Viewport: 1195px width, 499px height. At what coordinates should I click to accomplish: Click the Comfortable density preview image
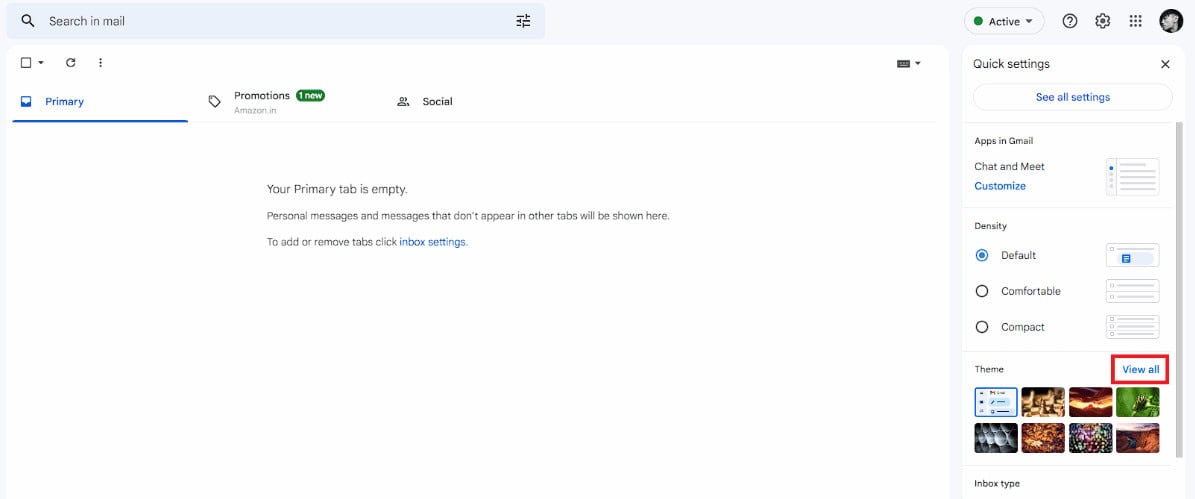click(x=1133, y=291)
